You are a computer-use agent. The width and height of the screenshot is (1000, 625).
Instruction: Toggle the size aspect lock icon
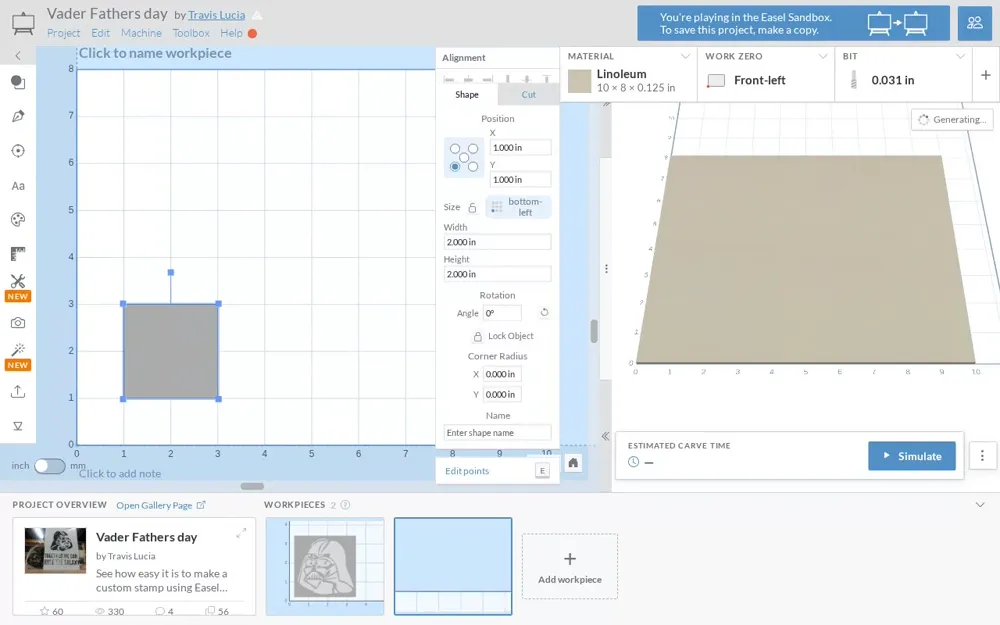[473, 207]
